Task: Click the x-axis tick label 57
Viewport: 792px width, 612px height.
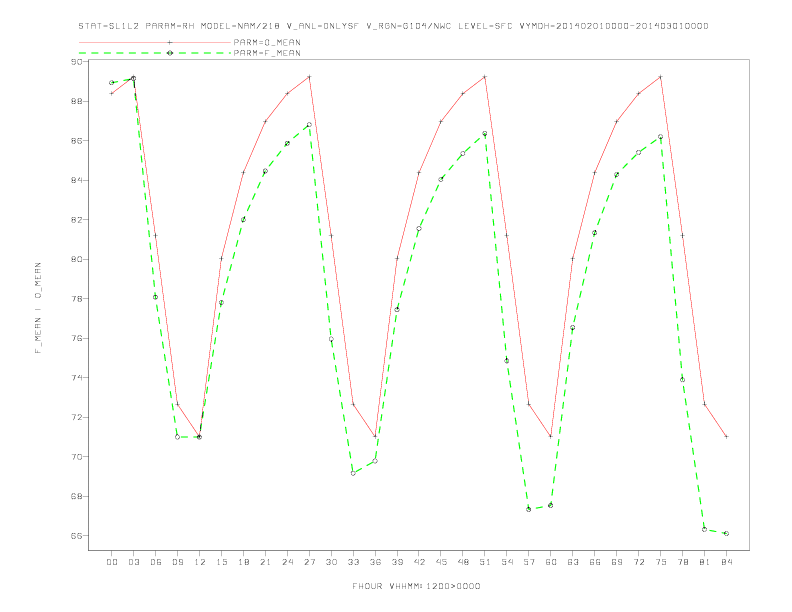Action: click(529, 562)
